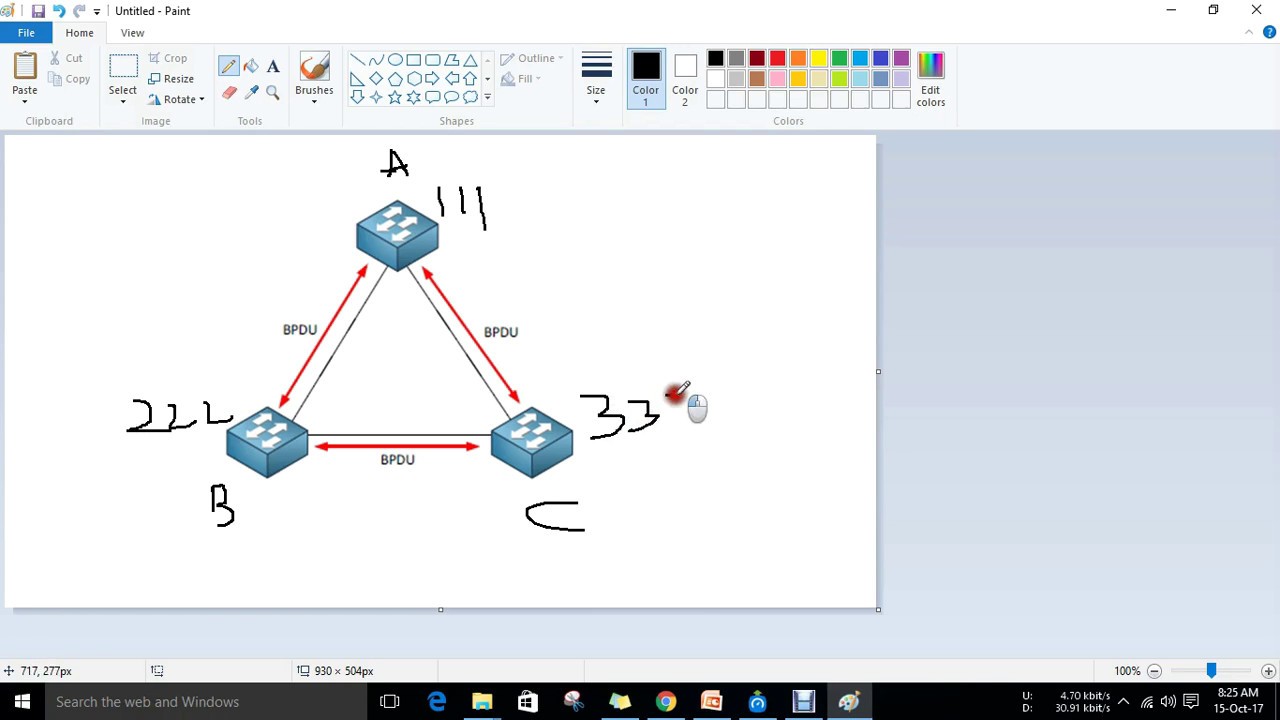Open the Fill dropdown
This screenshot has height=720, width=1280.
point(520,79)
